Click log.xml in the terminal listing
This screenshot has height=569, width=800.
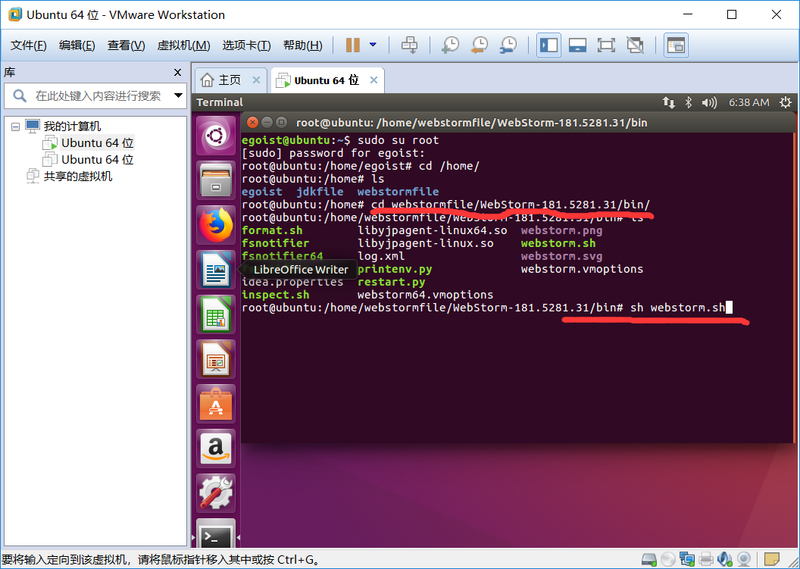click(381, 256)
